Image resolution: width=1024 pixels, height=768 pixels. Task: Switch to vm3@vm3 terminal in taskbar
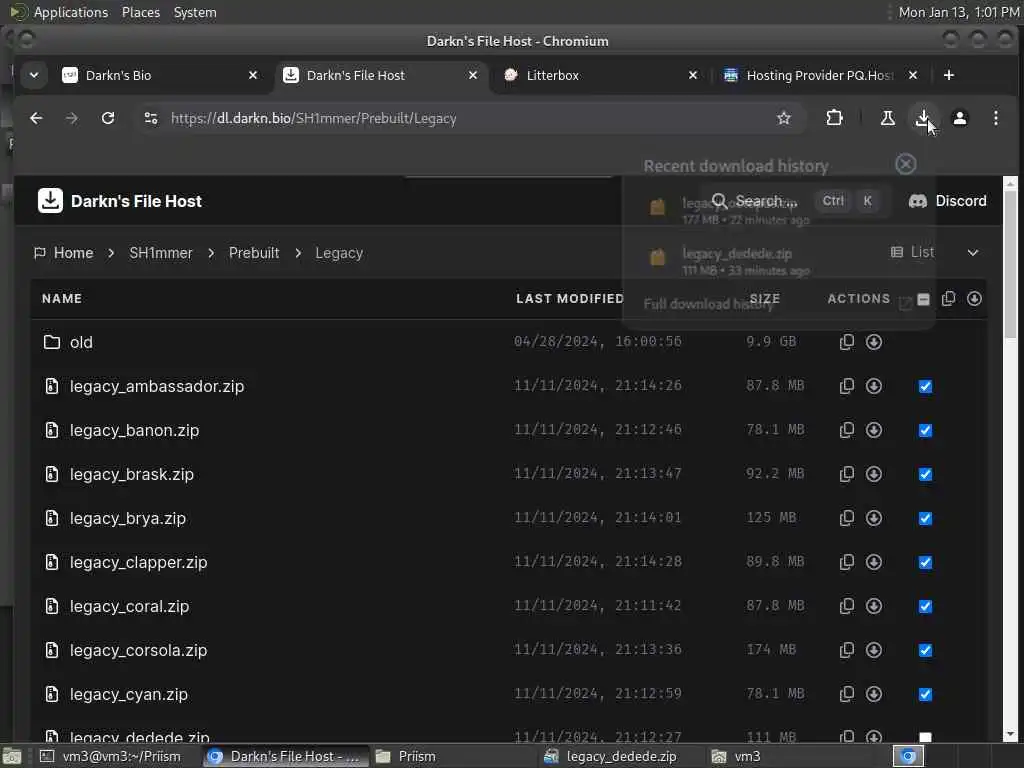coord(111,756)
